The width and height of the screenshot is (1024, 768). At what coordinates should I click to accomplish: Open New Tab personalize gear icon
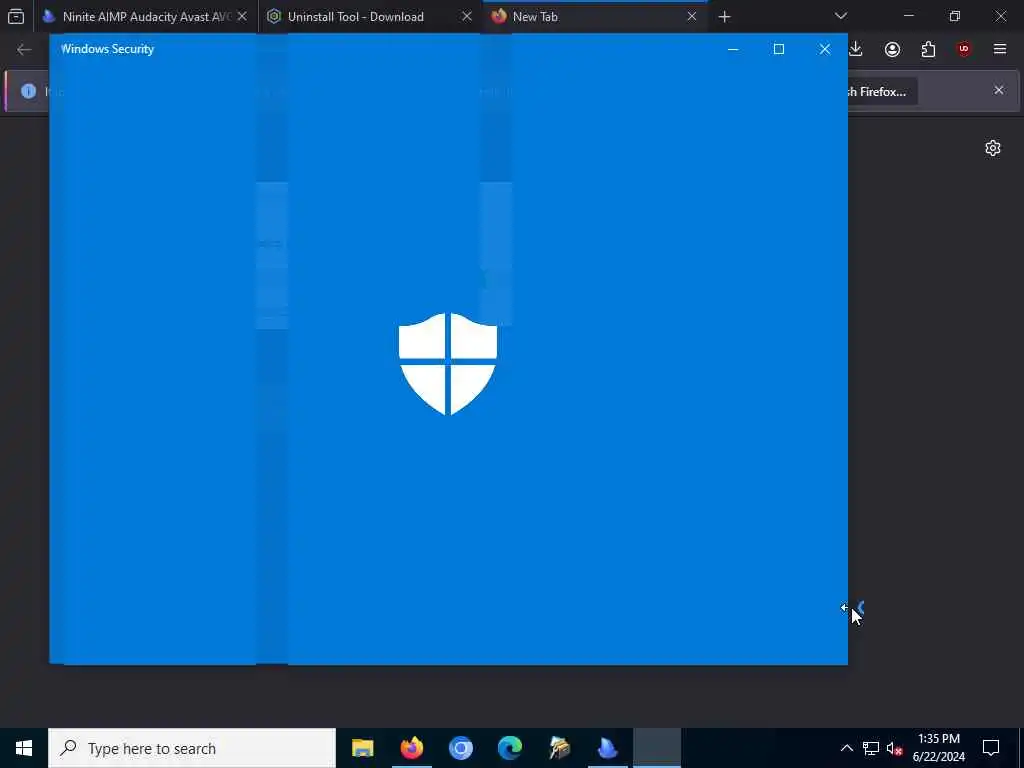993,148
